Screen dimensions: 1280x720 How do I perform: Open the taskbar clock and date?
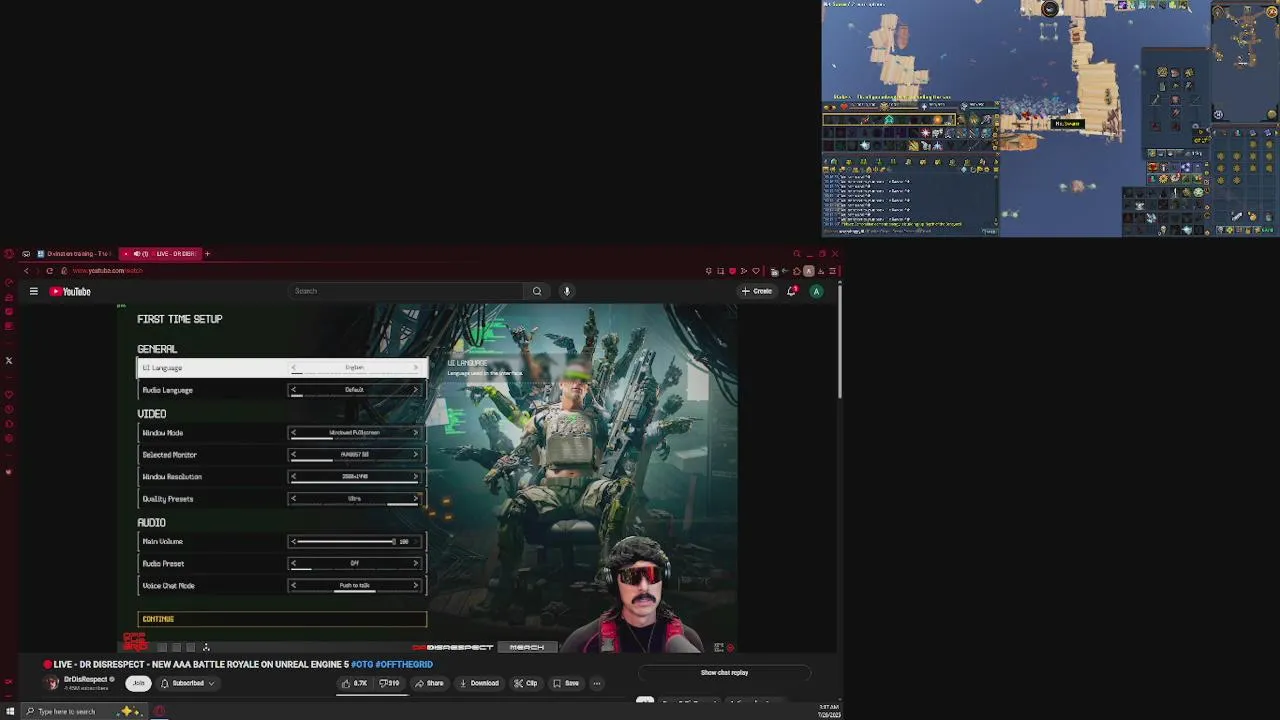coord(828,711)
